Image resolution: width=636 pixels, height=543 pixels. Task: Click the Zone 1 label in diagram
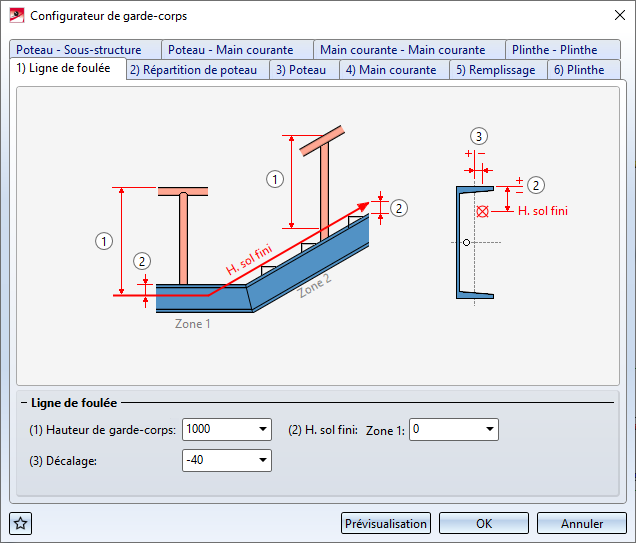(192, 324)
